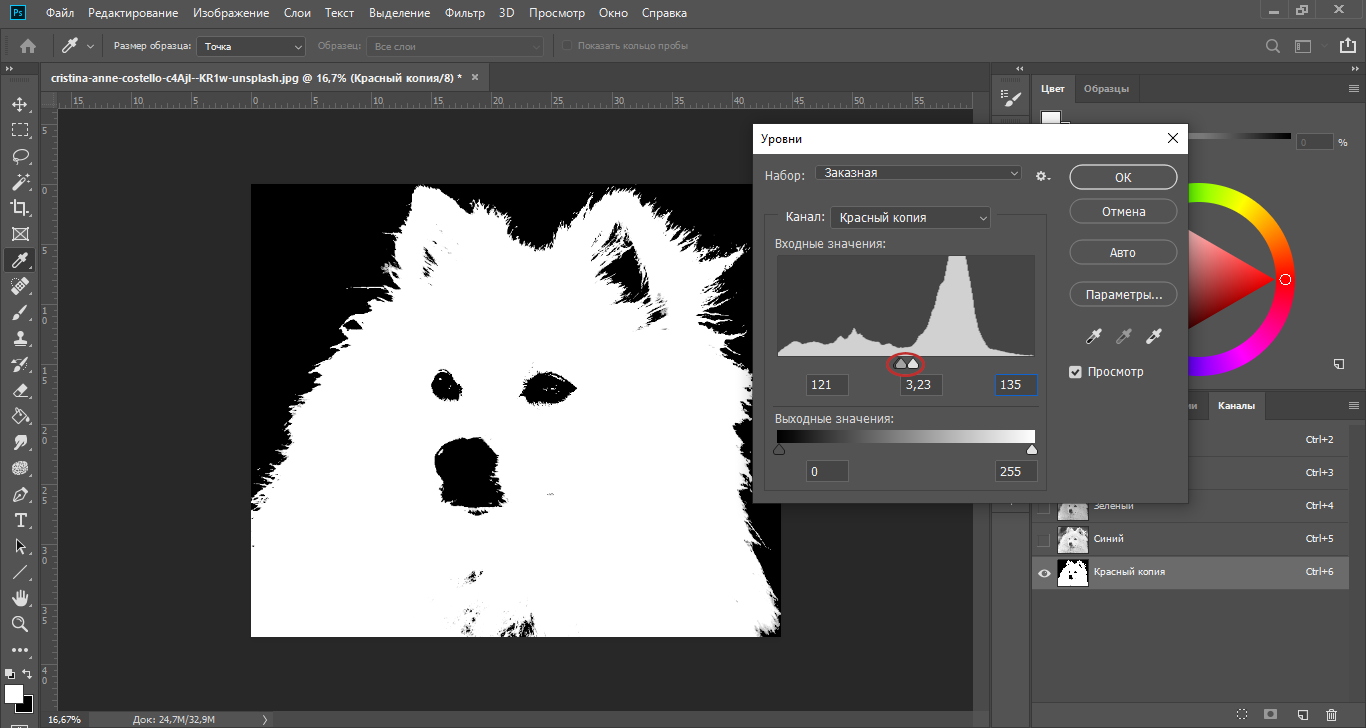
Task: Select the Crop tool
Action: 20,208
